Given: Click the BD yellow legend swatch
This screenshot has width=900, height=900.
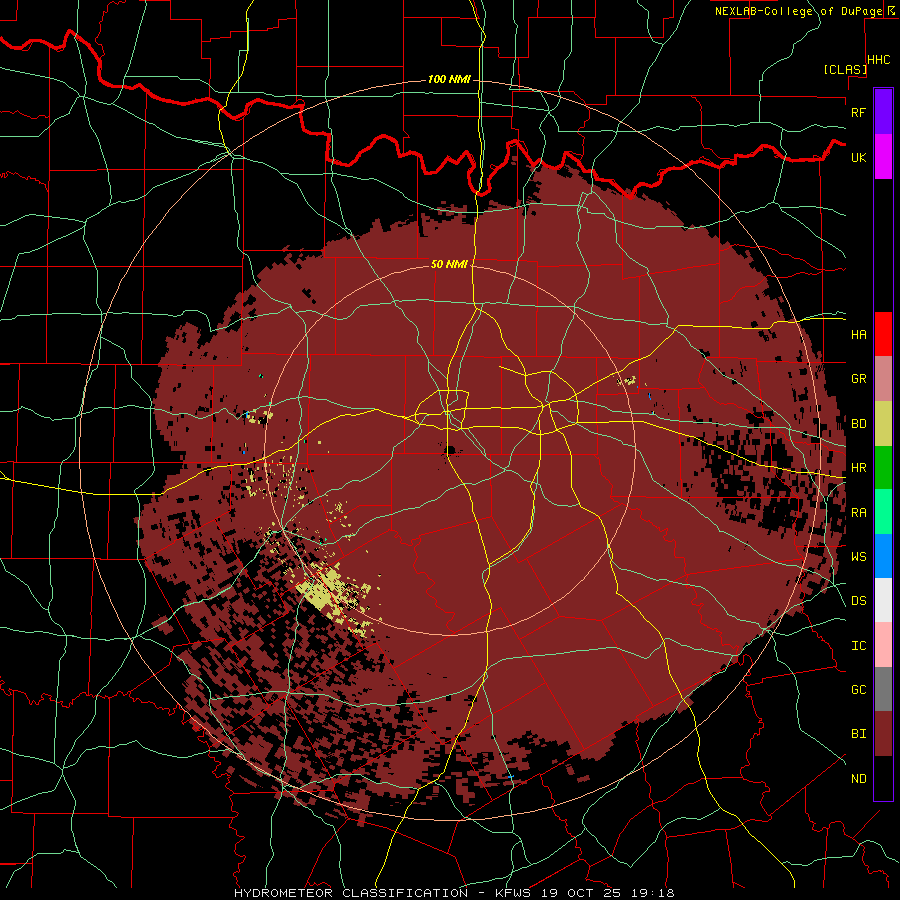Looking at the screenshot, I should click(x=883, y=424).
